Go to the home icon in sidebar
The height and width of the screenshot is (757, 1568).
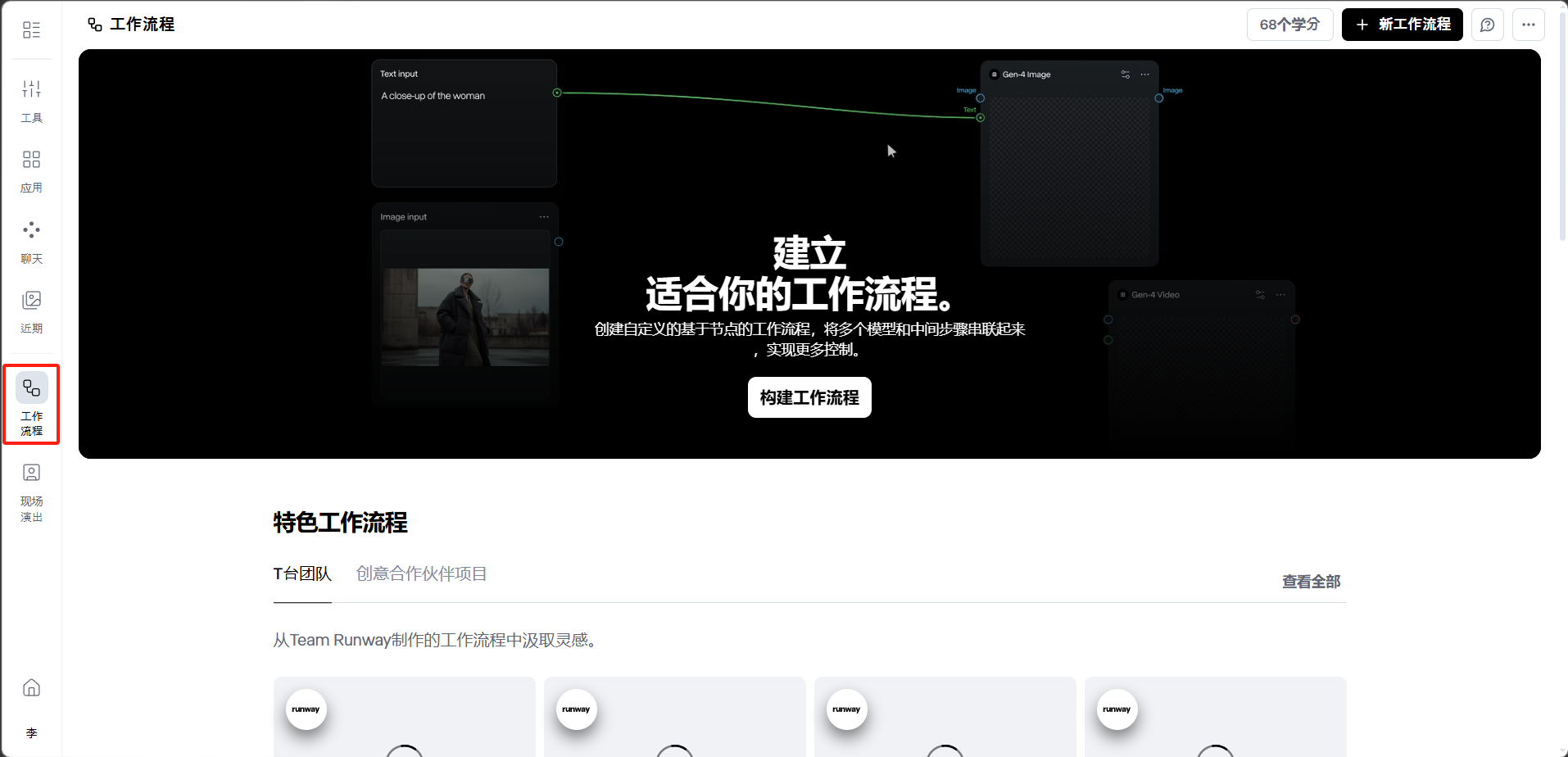(31, 687)
